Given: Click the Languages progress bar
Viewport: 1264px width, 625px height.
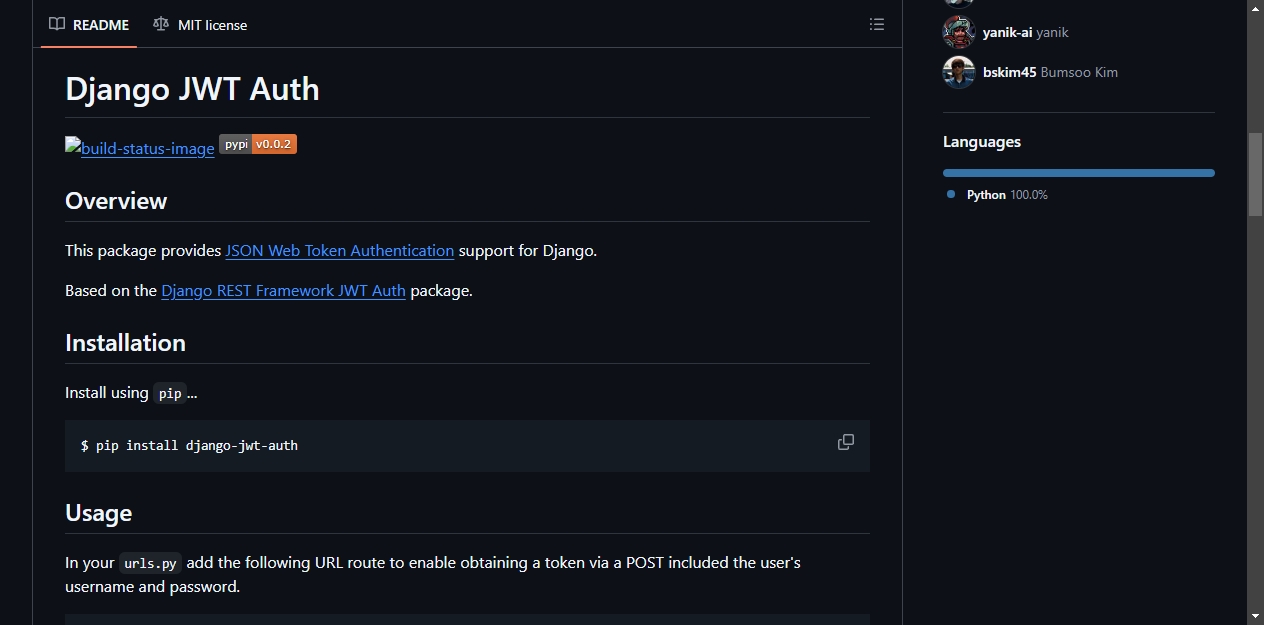Looking at the screenshot, I should [x=1079, y=173].
